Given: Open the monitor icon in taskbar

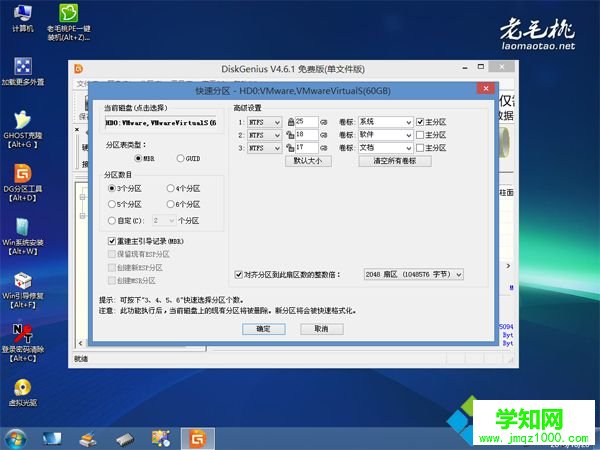Looking at the screenshot, I should (52, 439).
